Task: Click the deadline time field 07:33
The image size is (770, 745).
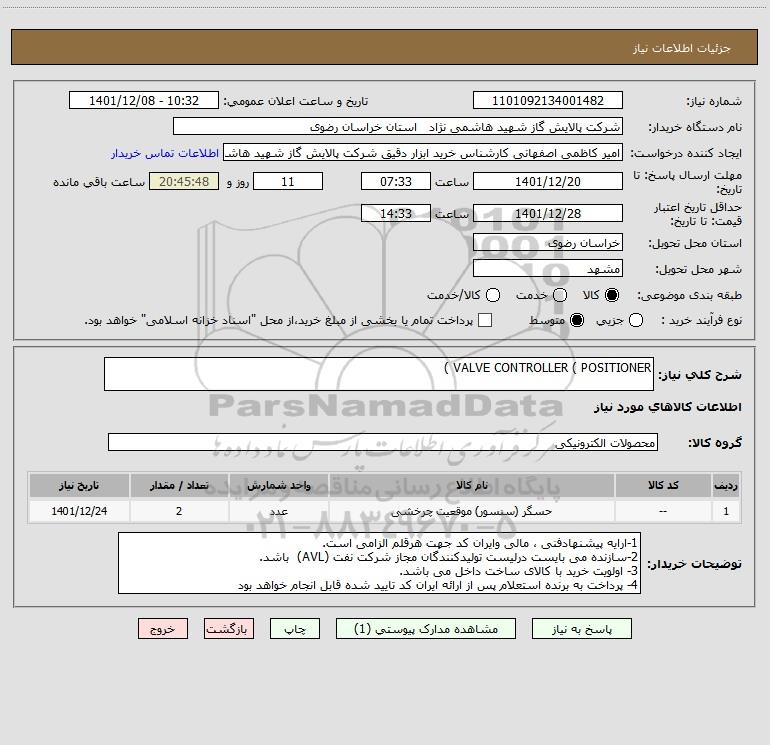Action: coord(396,181)
